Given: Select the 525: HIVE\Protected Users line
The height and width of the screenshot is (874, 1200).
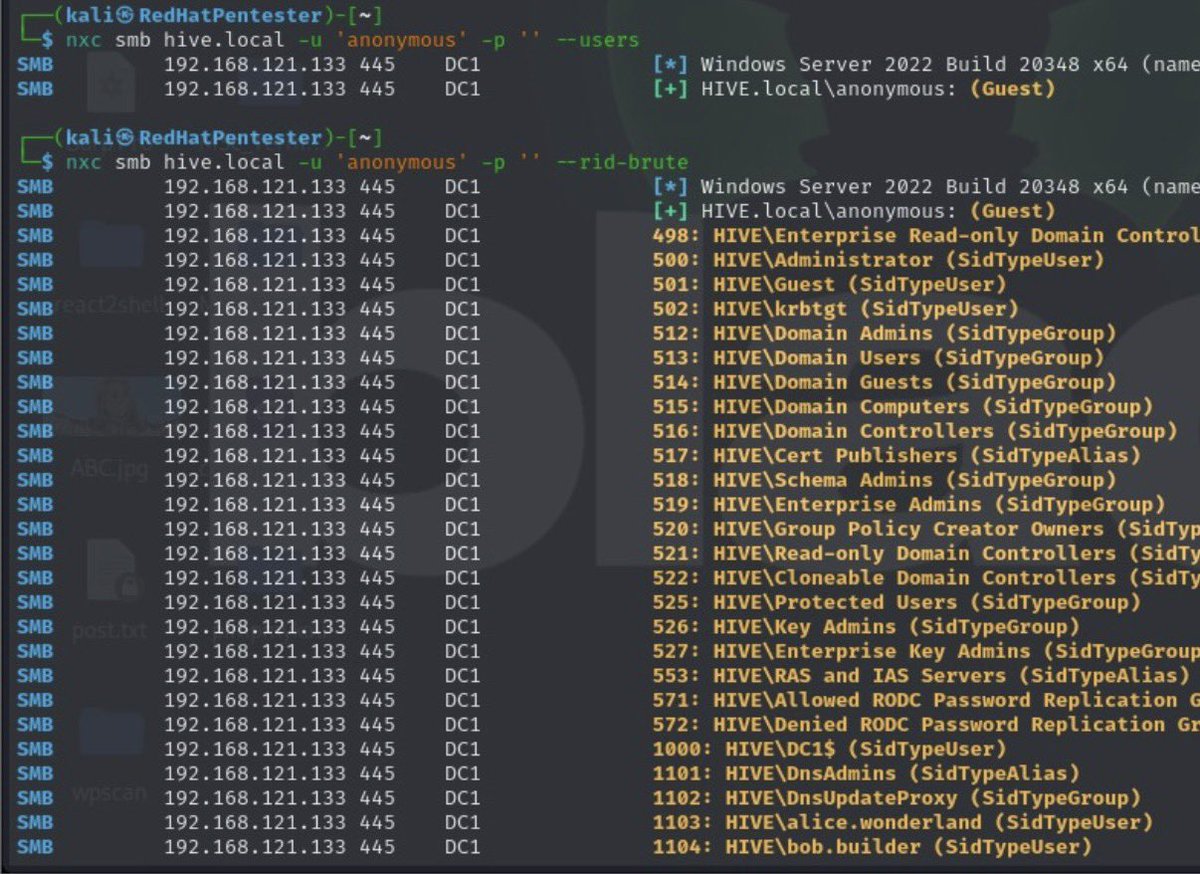Looking at the screenshot, I should coord(896,602).
